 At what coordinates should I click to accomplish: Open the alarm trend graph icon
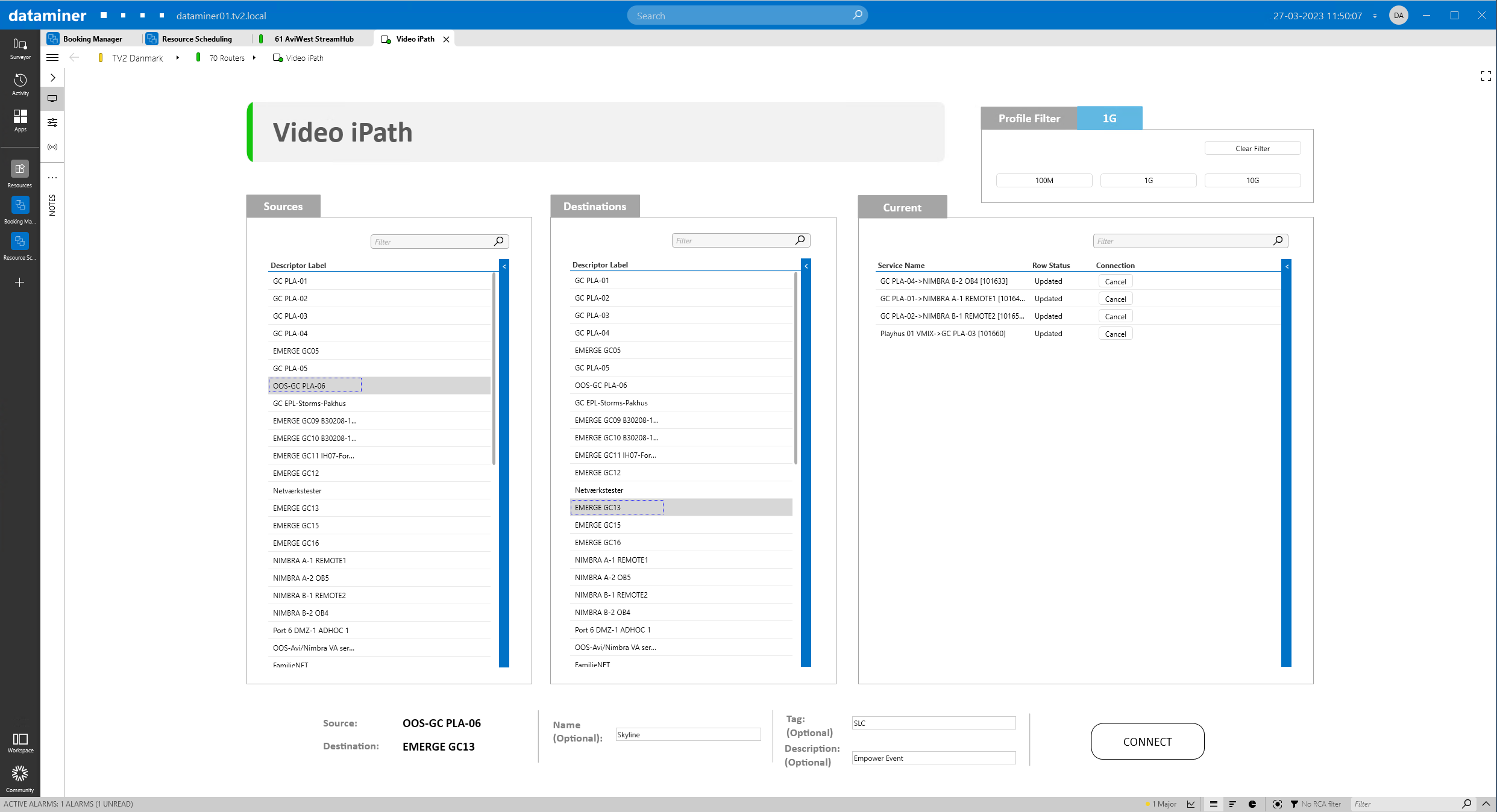[x=1191, y=804]
